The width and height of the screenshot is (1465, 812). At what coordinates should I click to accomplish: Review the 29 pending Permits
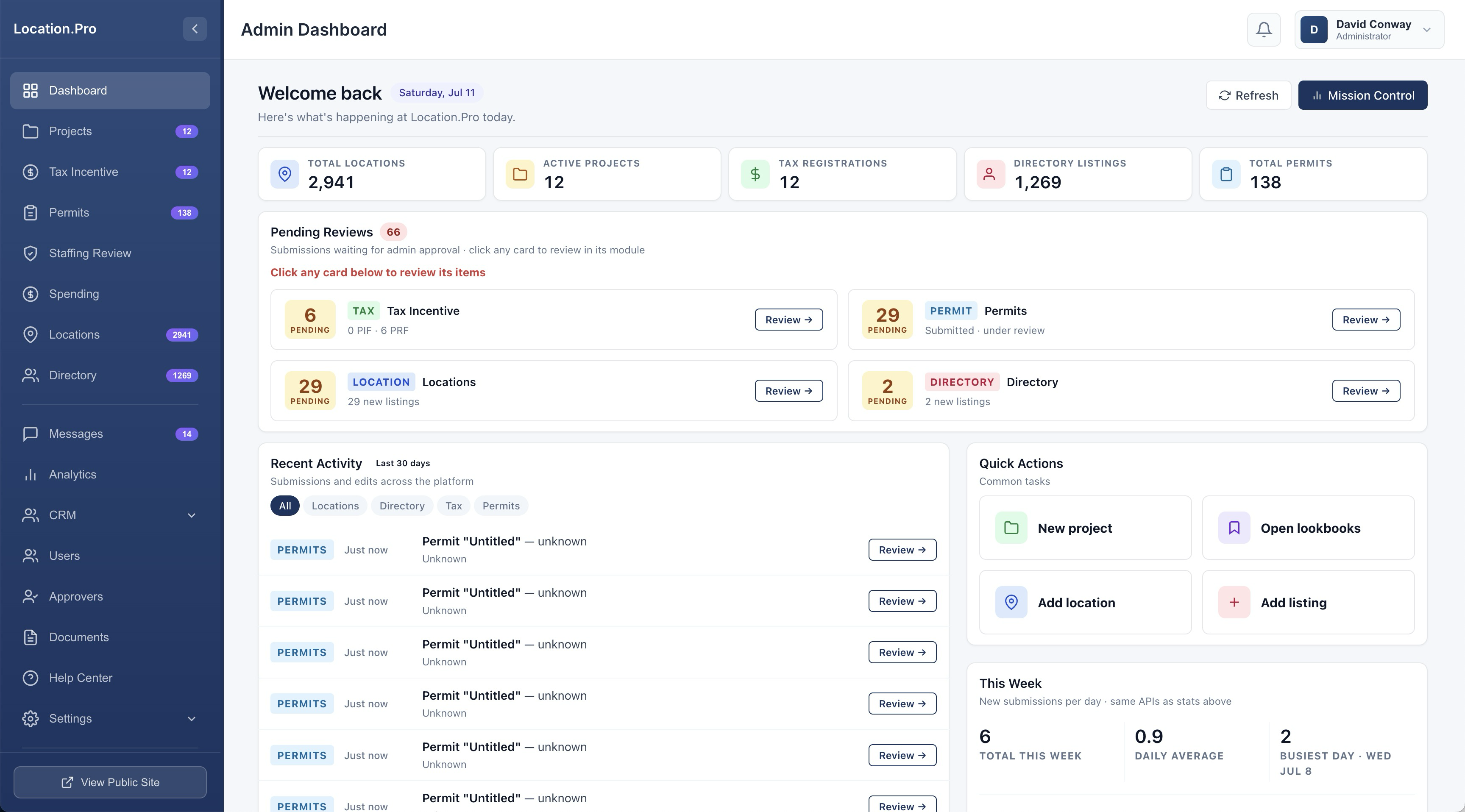click(x=1366, y=320)
